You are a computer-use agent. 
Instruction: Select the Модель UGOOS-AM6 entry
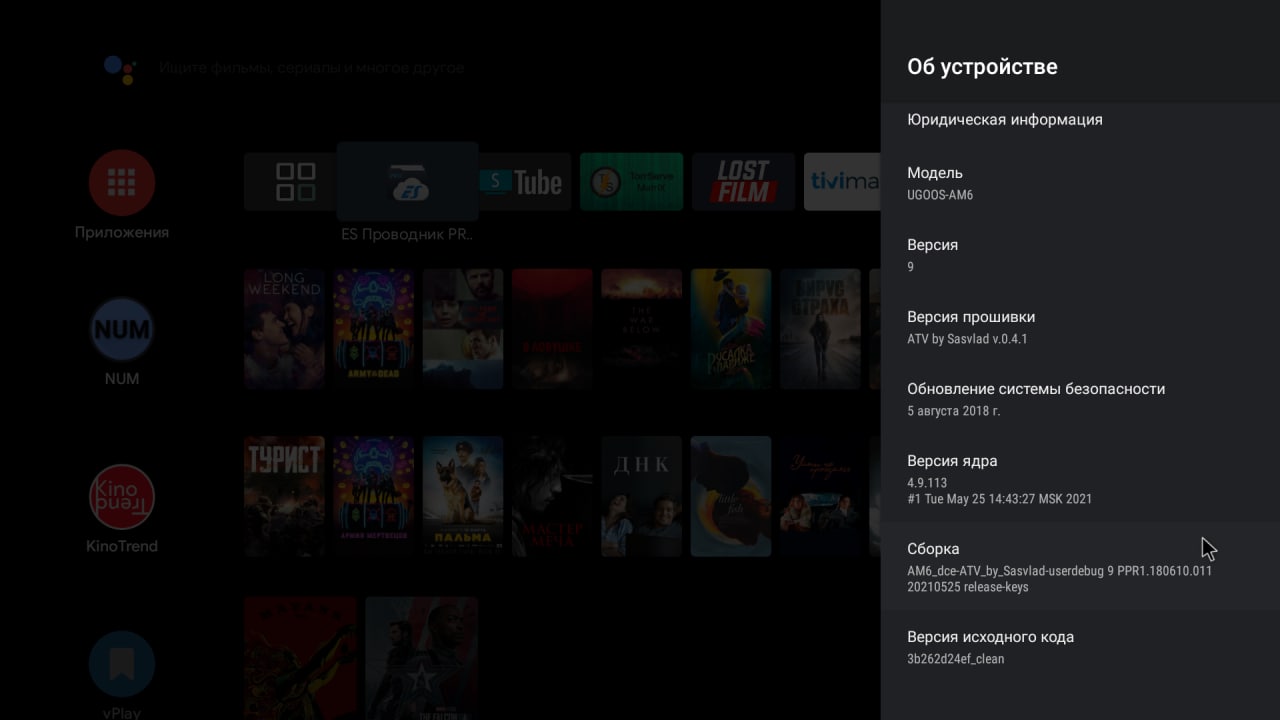click(x=1080, y=183)
